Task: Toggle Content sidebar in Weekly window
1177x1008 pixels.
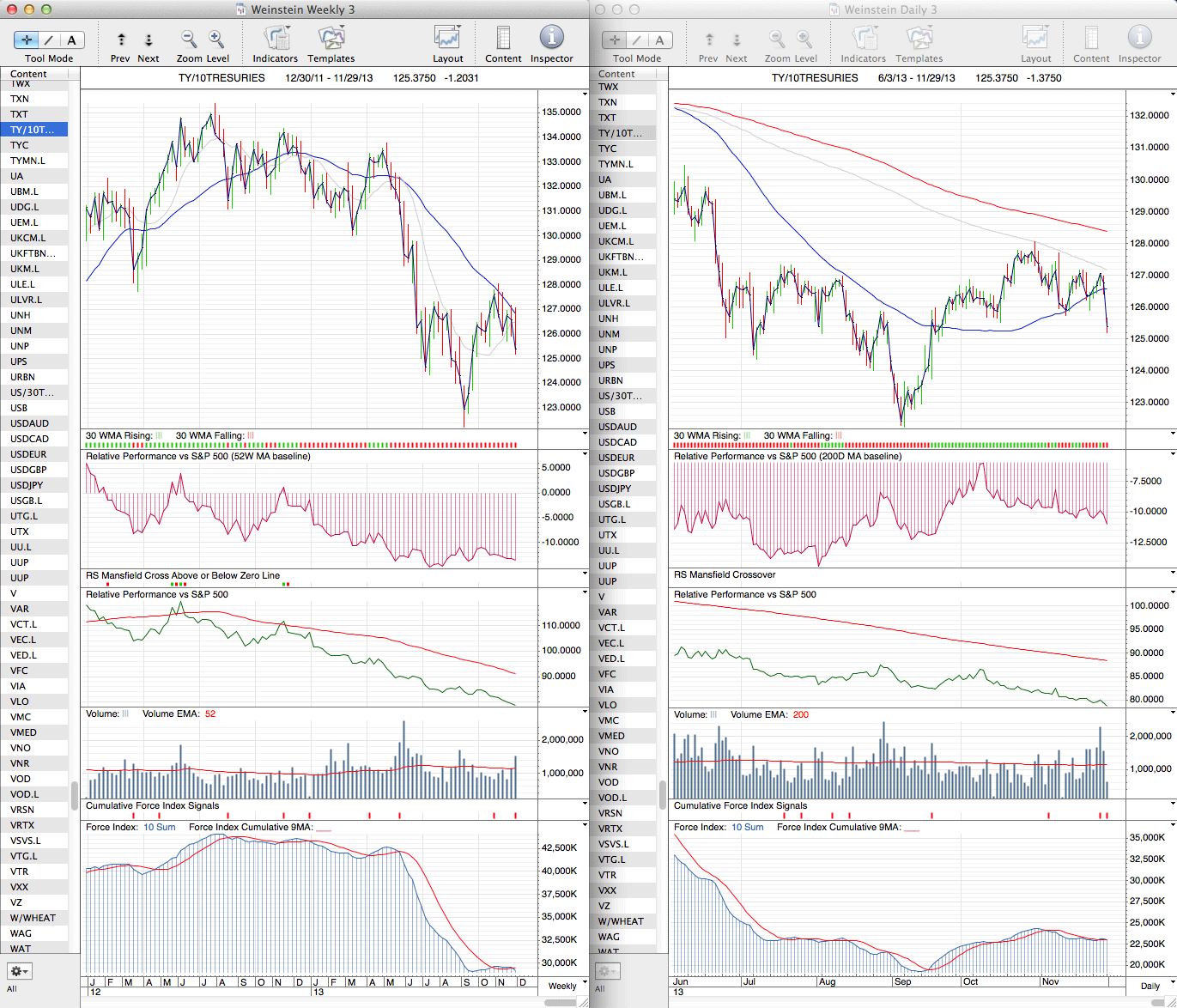Action: tap(503, 39)
